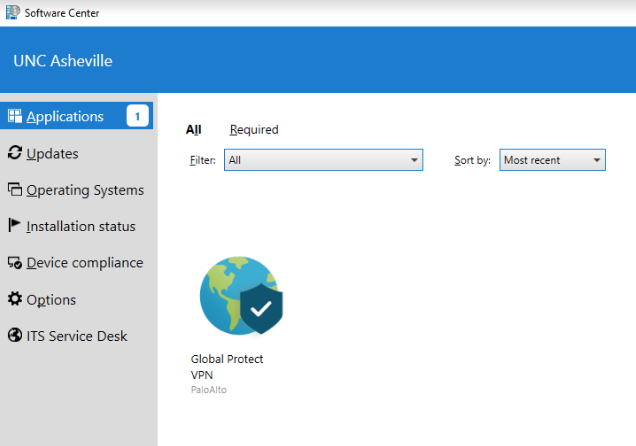Click the Operating Systems windows icon
Image resolution: width=636 pixels, height=446 pixels.
(14, 190)
